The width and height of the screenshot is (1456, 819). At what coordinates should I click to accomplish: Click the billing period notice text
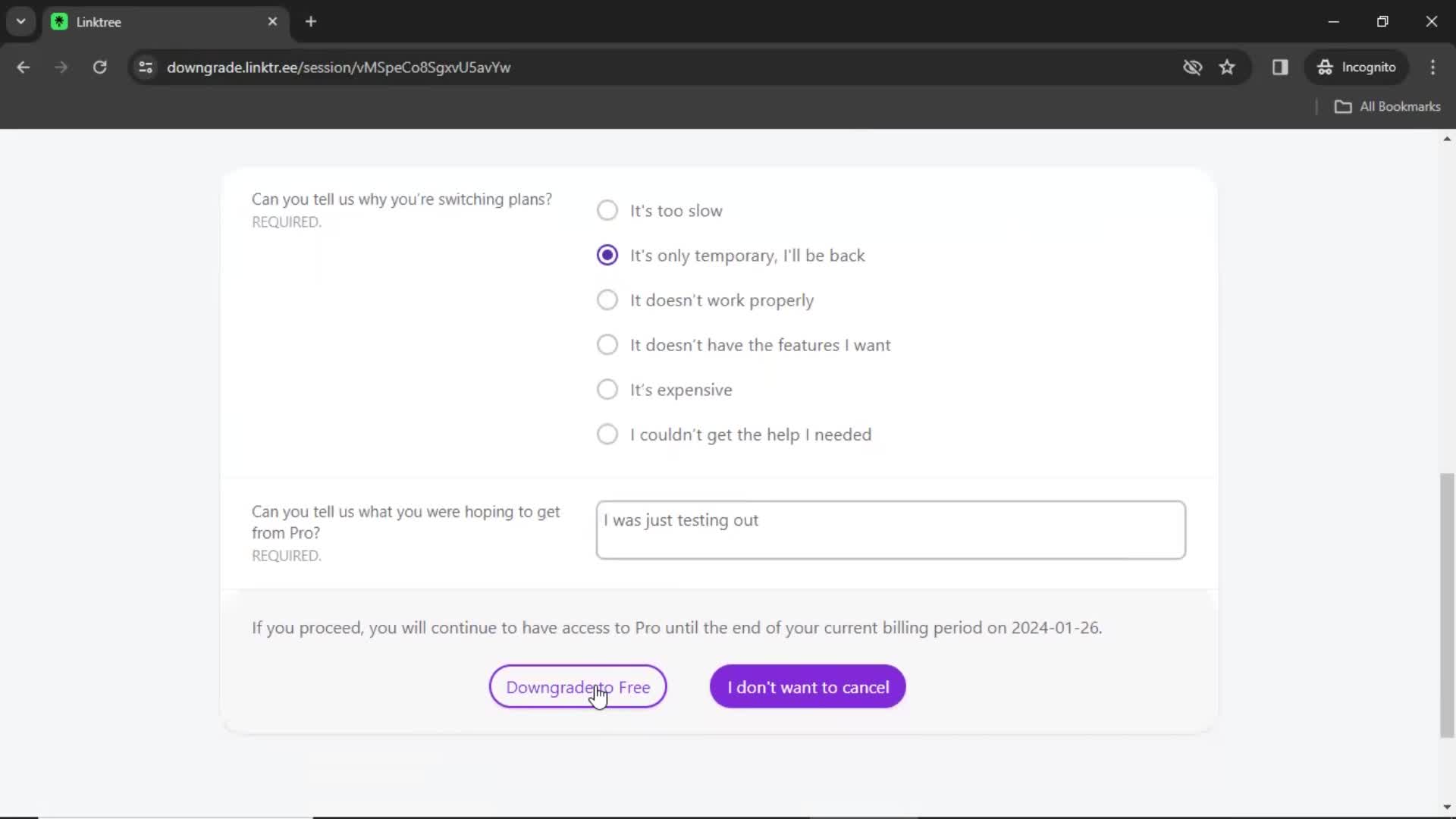tap(677, 628)
